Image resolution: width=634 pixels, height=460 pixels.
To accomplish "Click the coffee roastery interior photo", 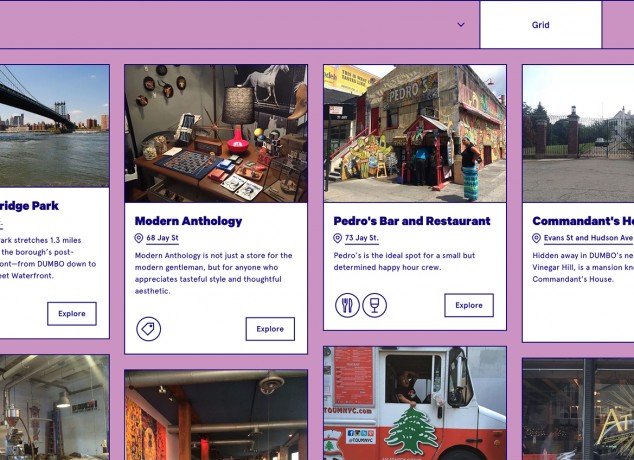I will click(x=54, y=407).
